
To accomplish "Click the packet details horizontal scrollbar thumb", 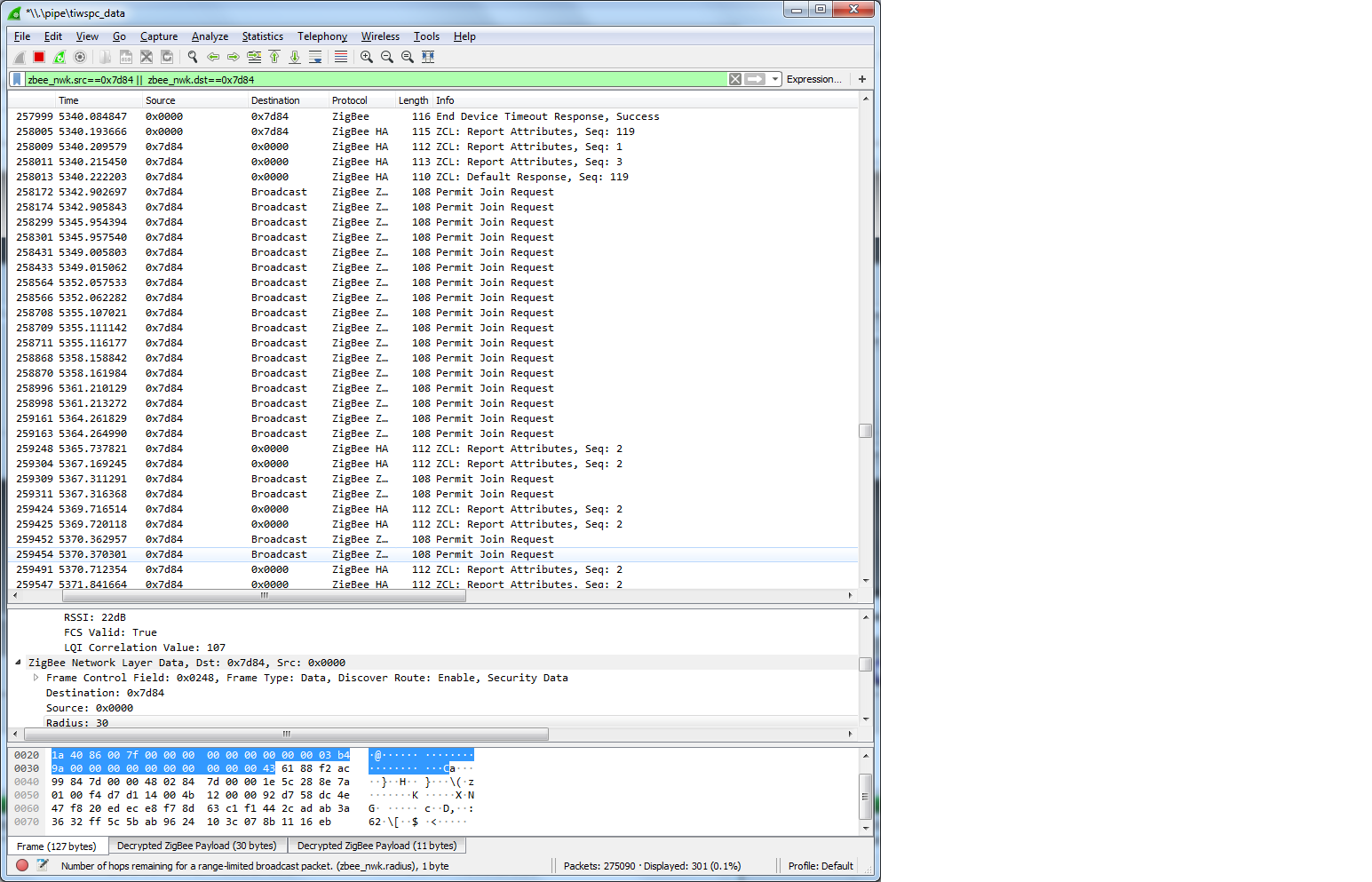I will pyautogui.click(x=286, y=735).
